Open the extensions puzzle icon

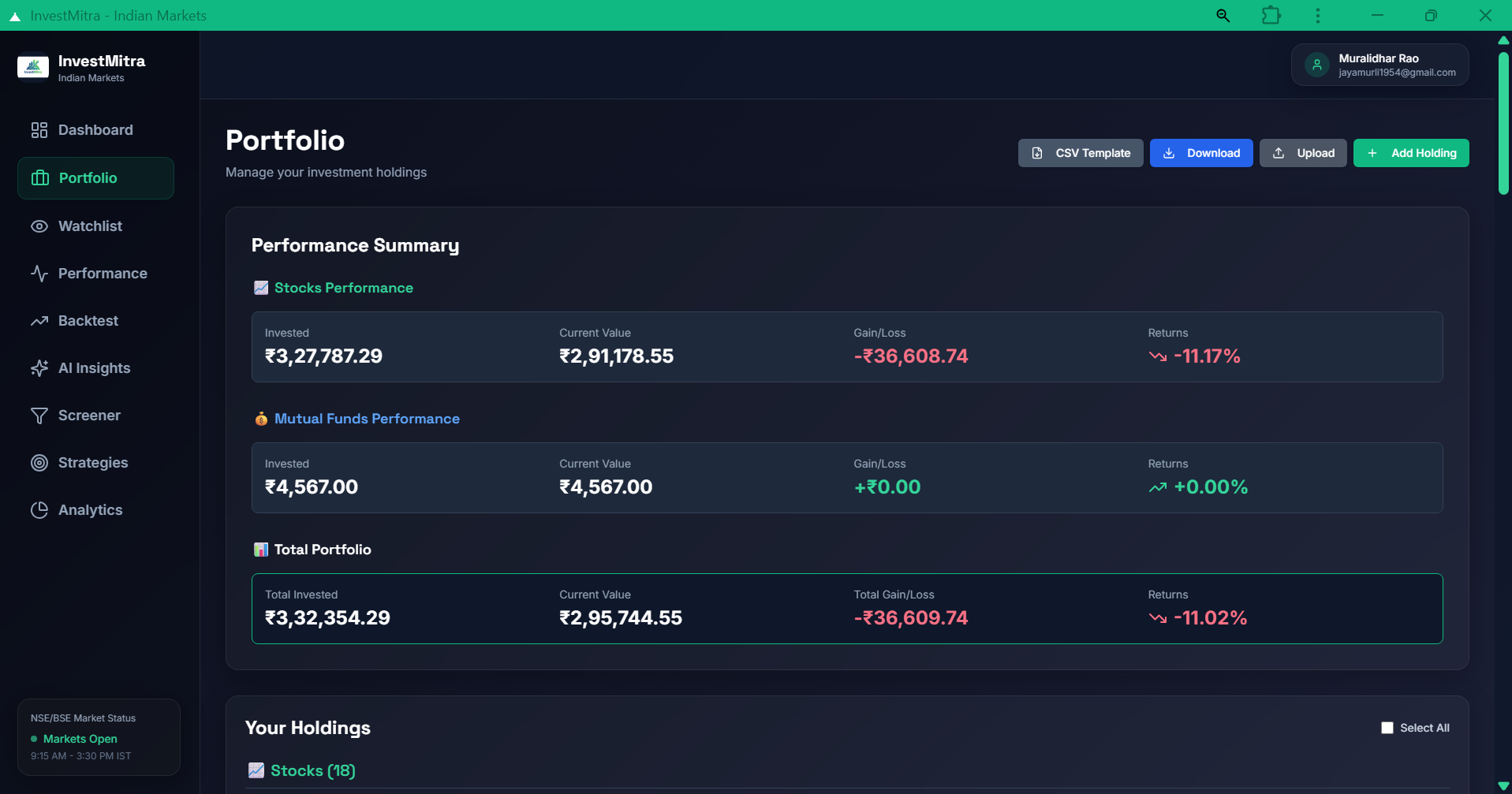[1271, 16]
